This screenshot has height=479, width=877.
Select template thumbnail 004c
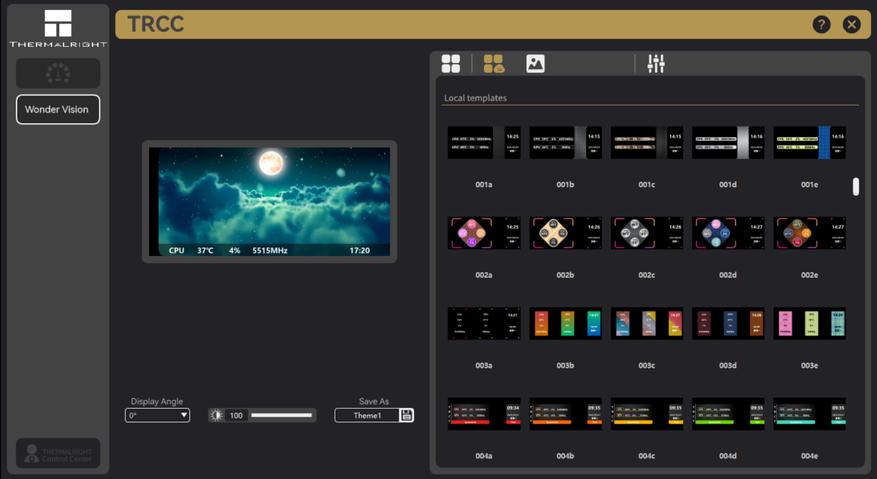[647, 414]
